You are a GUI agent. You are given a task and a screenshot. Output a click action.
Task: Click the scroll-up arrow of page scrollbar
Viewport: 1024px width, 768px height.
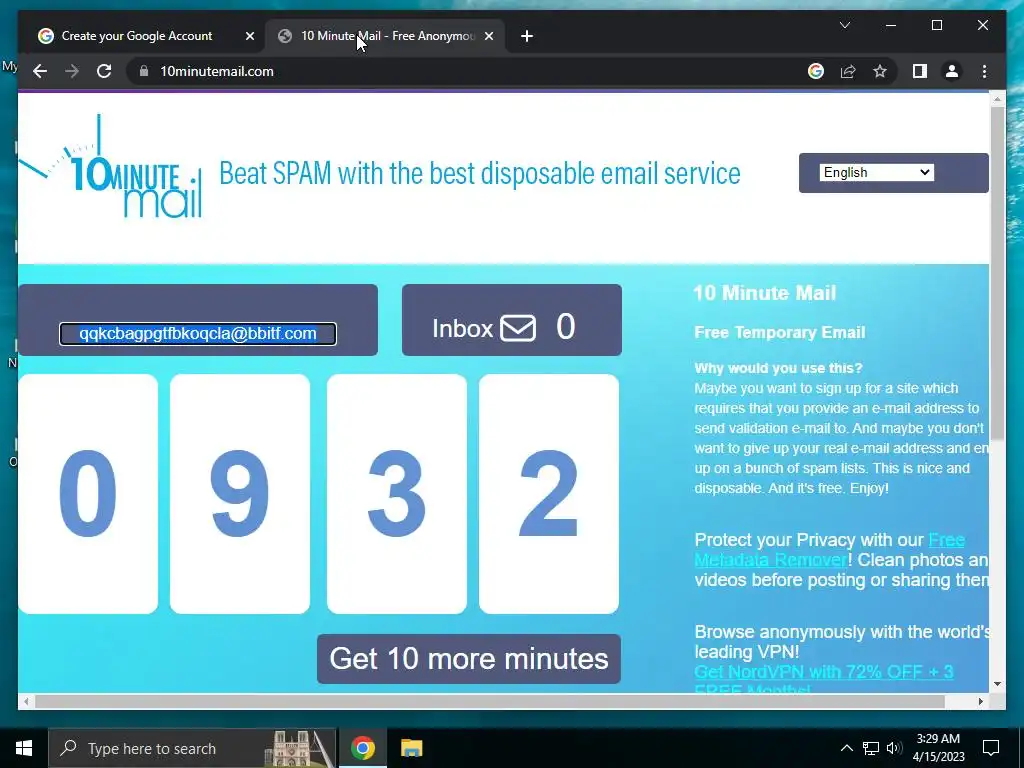point(997,99)
